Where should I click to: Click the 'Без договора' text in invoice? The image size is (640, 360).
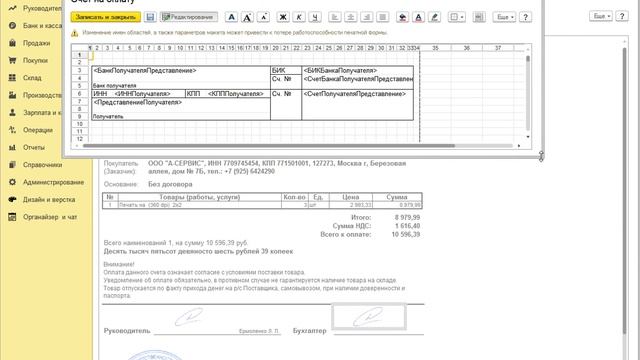pos(170,184)
